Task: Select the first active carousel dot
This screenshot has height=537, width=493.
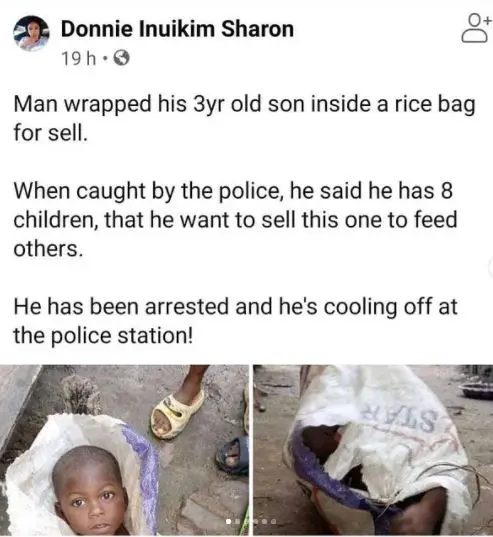Action: click(228, 522)
